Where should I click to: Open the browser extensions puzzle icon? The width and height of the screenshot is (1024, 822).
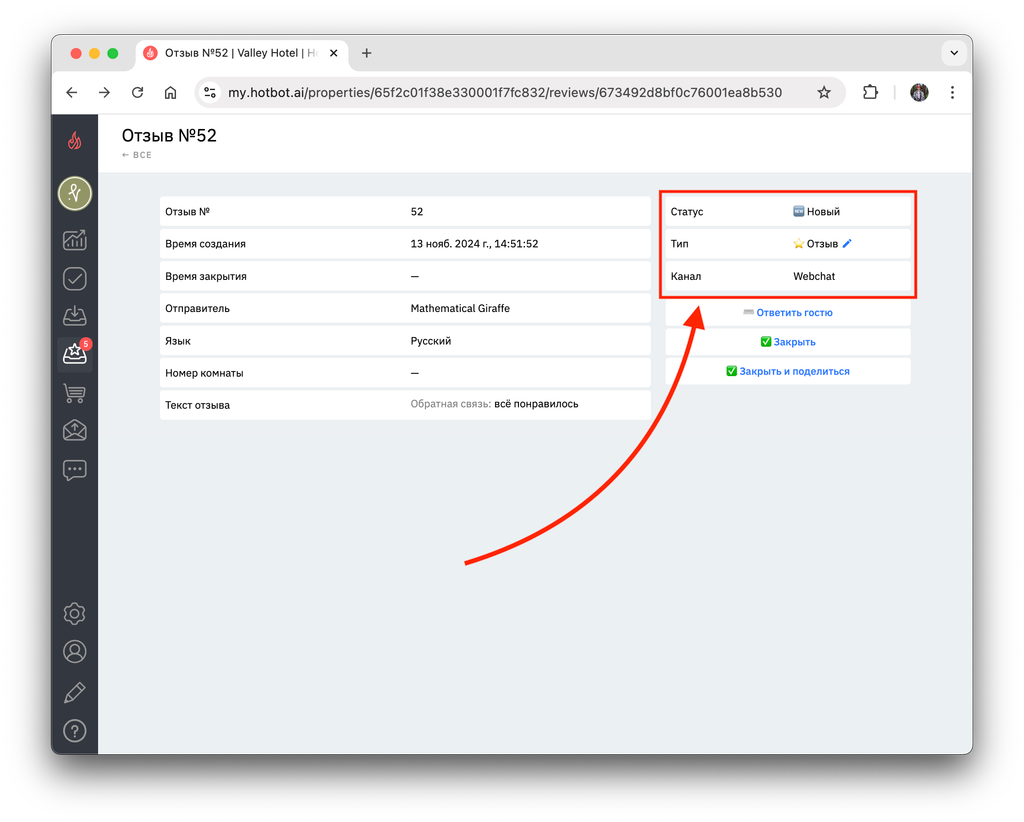pyautogui.click(x=870, y=93)
